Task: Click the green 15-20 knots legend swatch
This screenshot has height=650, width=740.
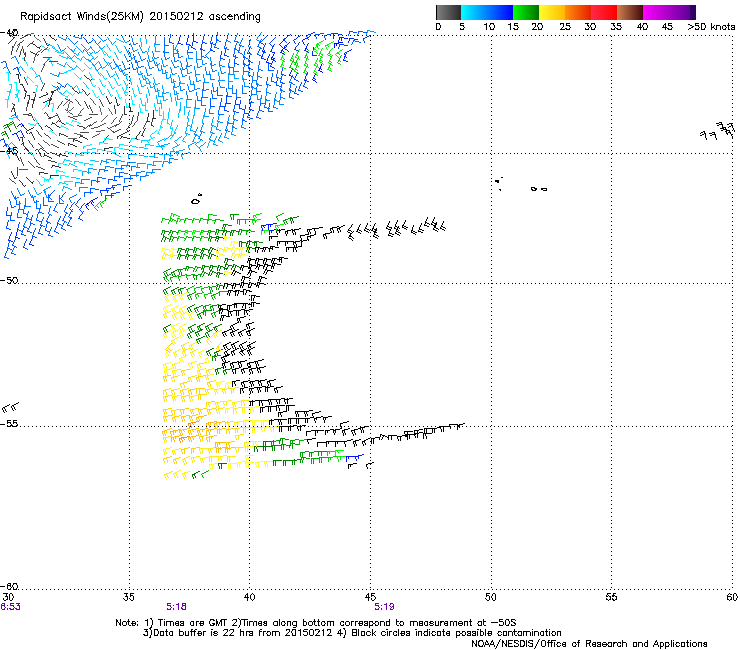Action: [526, 12]
